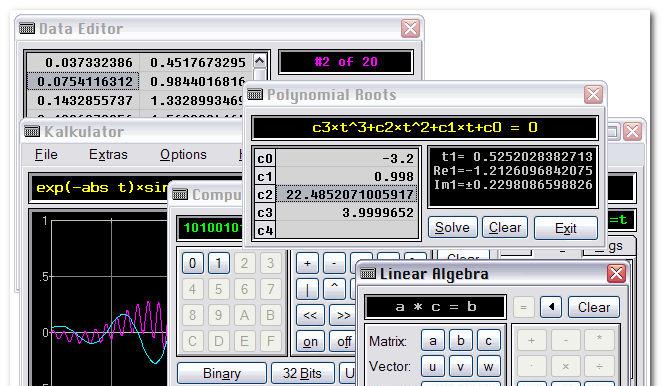Select matrix c in Linear Algebra
This screenshot has height=386, width=661.
click(488, 340)
